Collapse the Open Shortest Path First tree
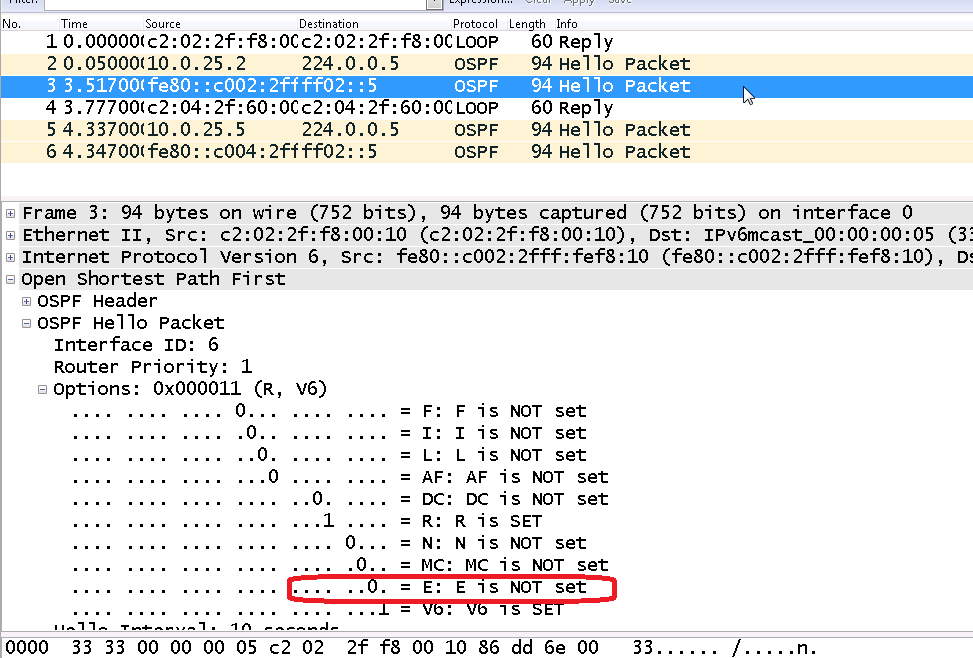 pyautogui.click(x=11, y=279)
